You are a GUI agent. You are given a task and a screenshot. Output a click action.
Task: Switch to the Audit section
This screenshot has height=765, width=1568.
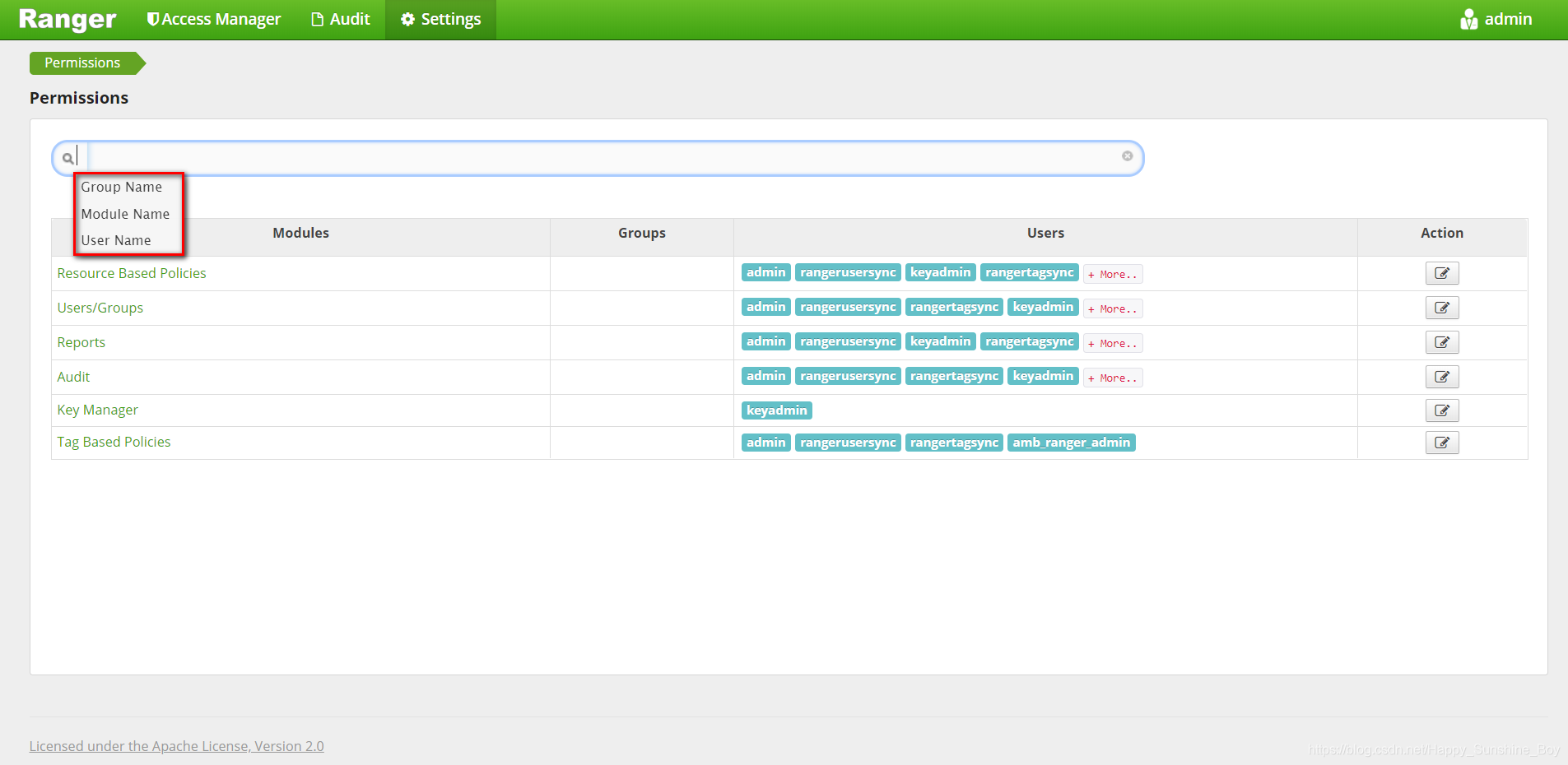340,18
